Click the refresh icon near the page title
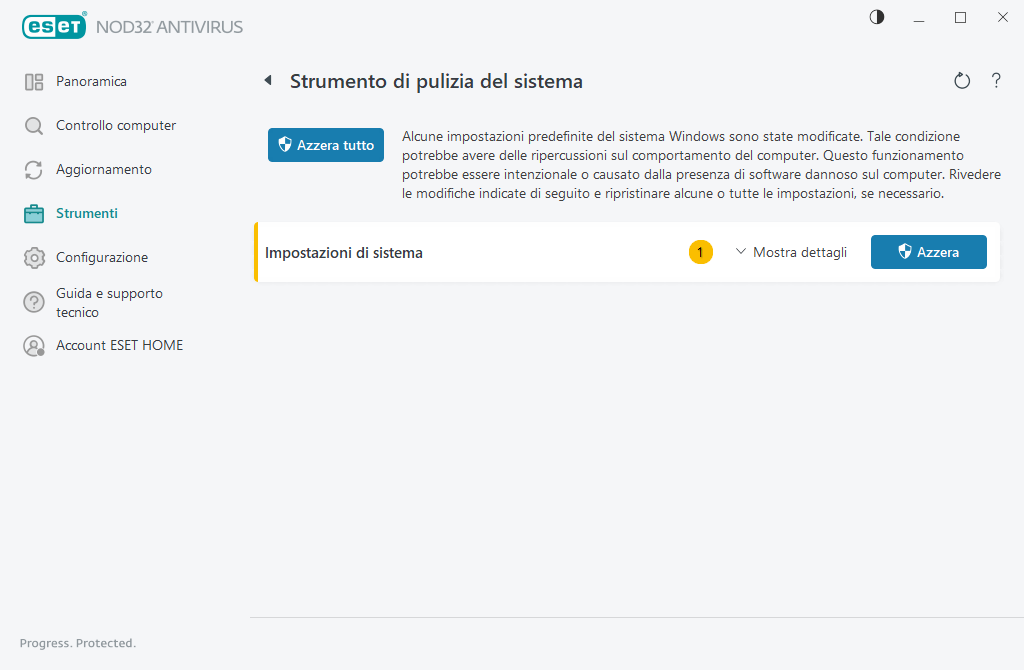Viewport: 1024px width, 670px height. pos(962,80)
